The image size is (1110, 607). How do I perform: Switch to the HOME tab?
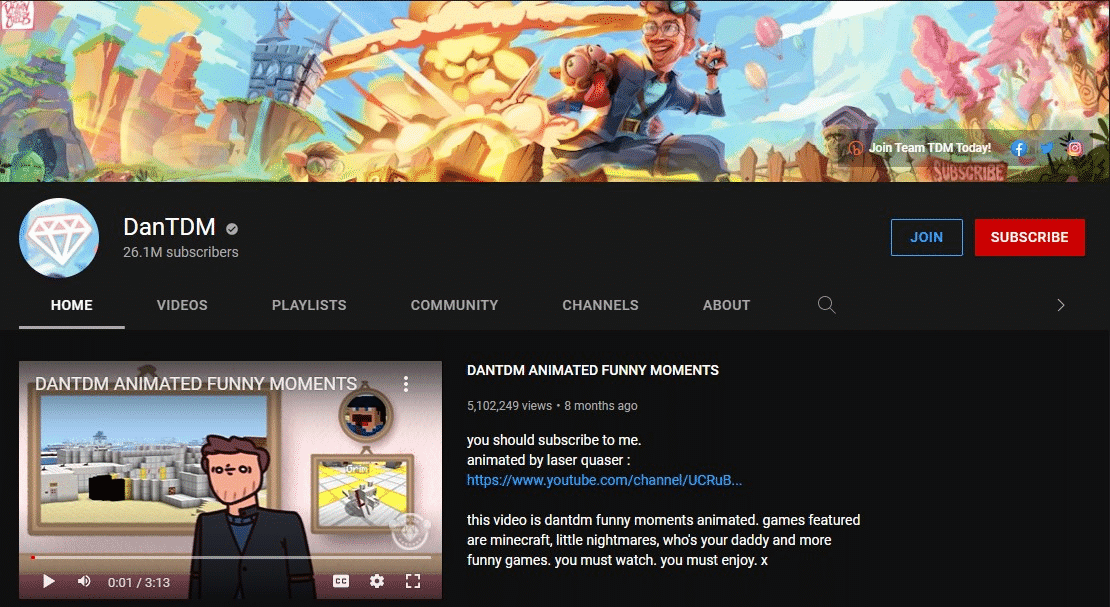point(71,305)
